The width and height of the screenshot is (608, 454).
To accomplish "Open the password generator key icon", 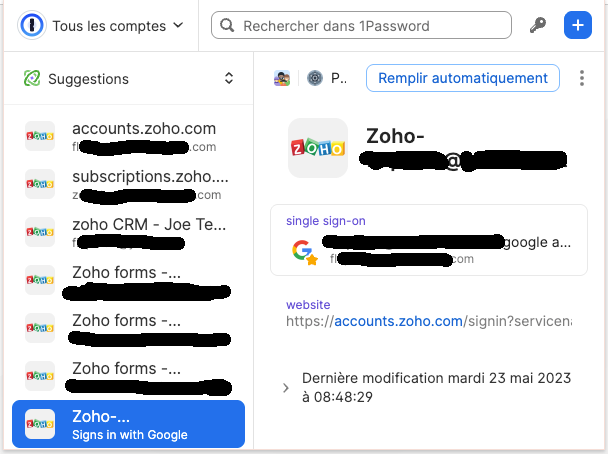I will pos(538,25).
